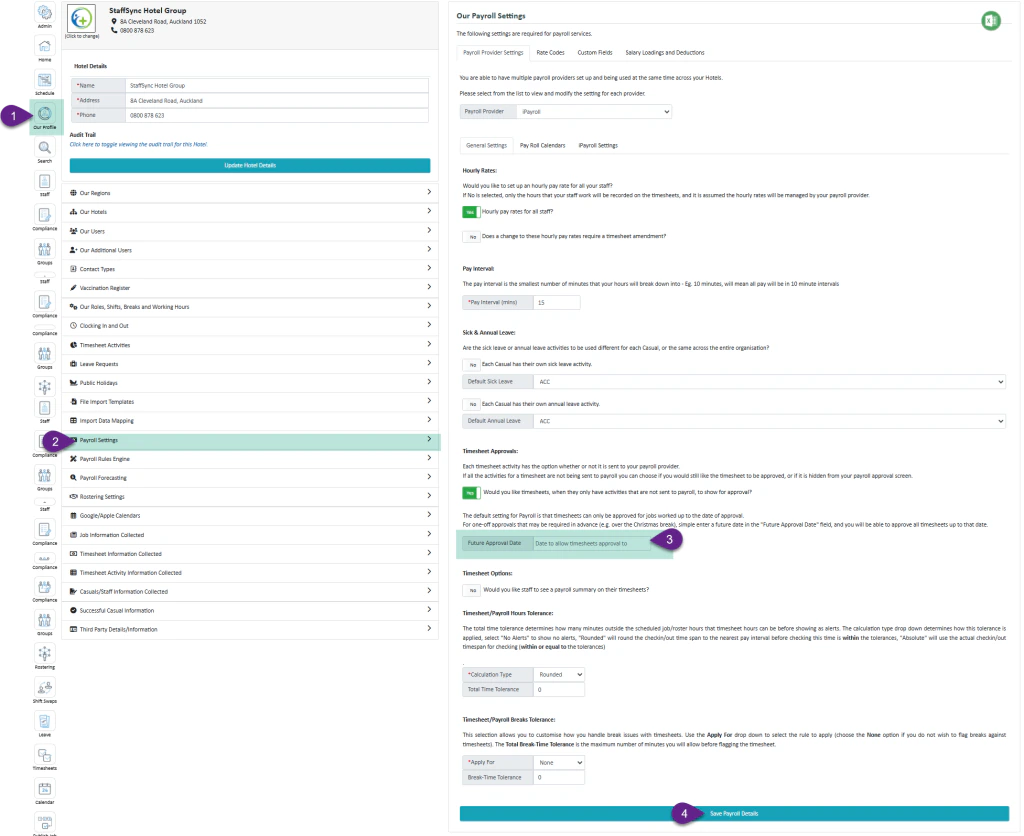Click the Break-Time Tolerance field

tap(559, 777)
